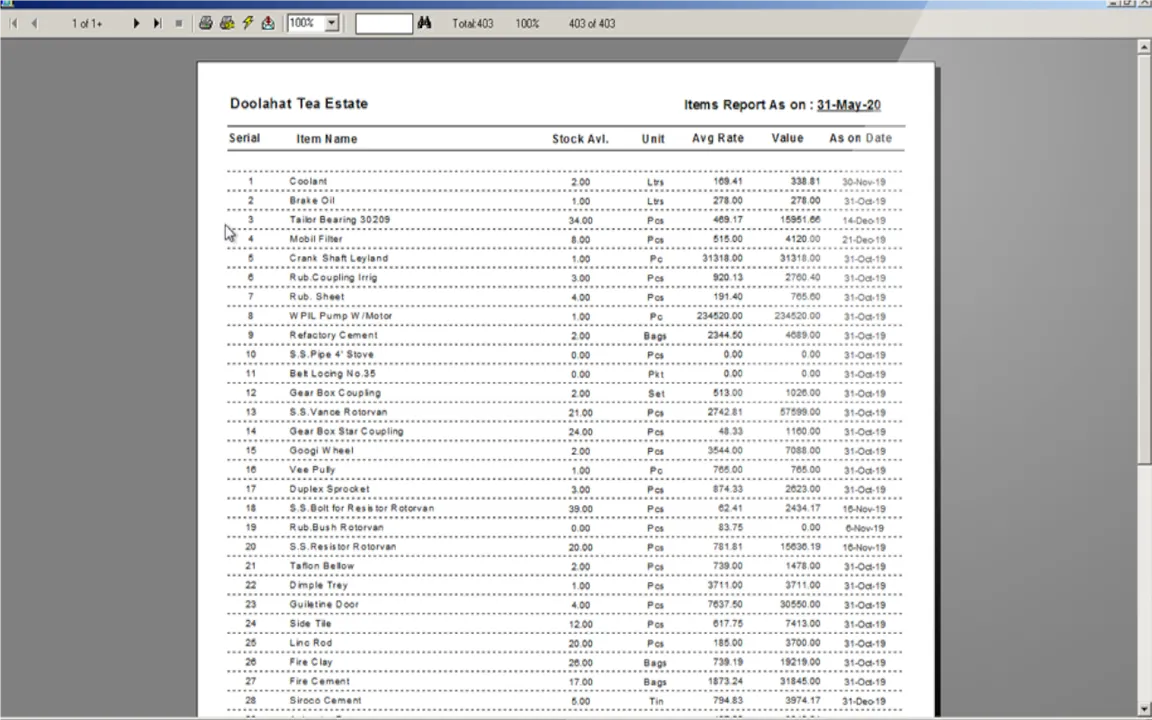Click the 31318.00 avg rate for Crank Shaft
The image size is (1152, 720).
[x=722, y=258]
